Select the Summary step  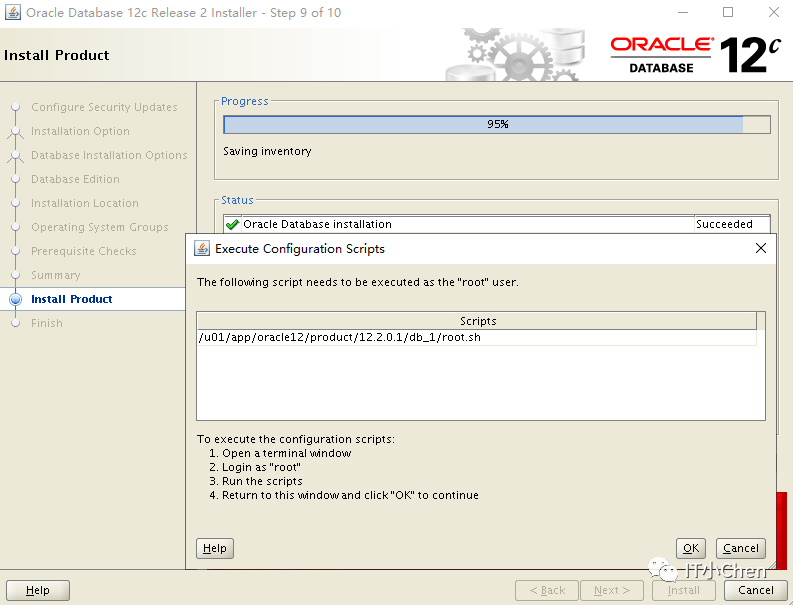[x=56, y=275]
